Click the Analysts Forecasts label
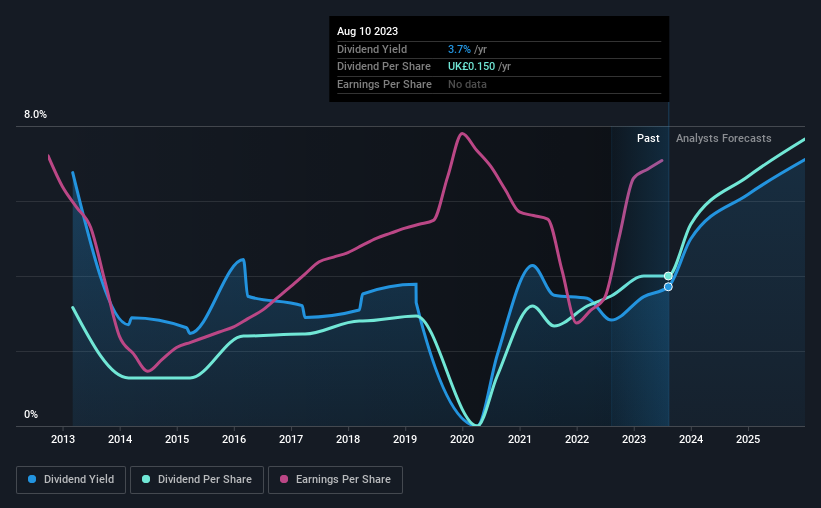 pos(724,138)
